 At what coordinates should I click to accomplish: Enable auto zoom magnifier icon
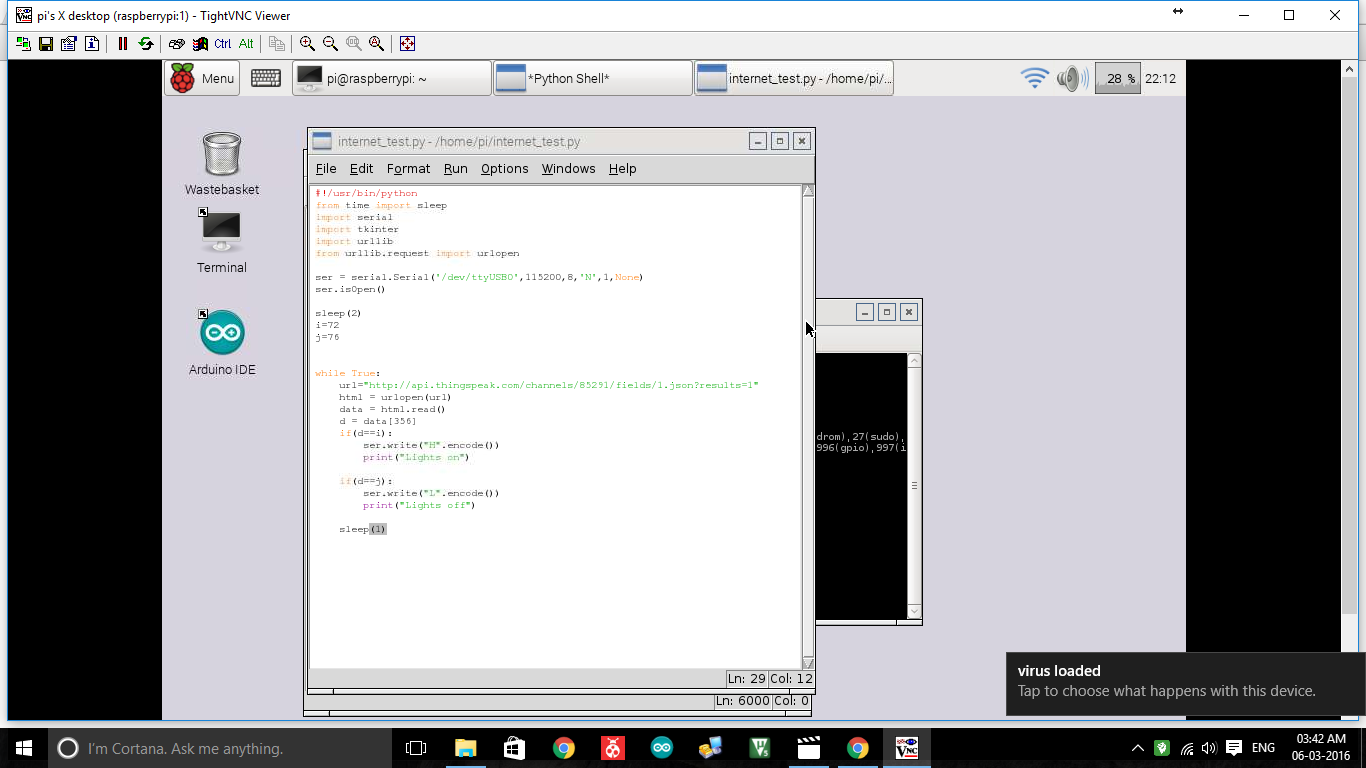(x=377, y=44)
